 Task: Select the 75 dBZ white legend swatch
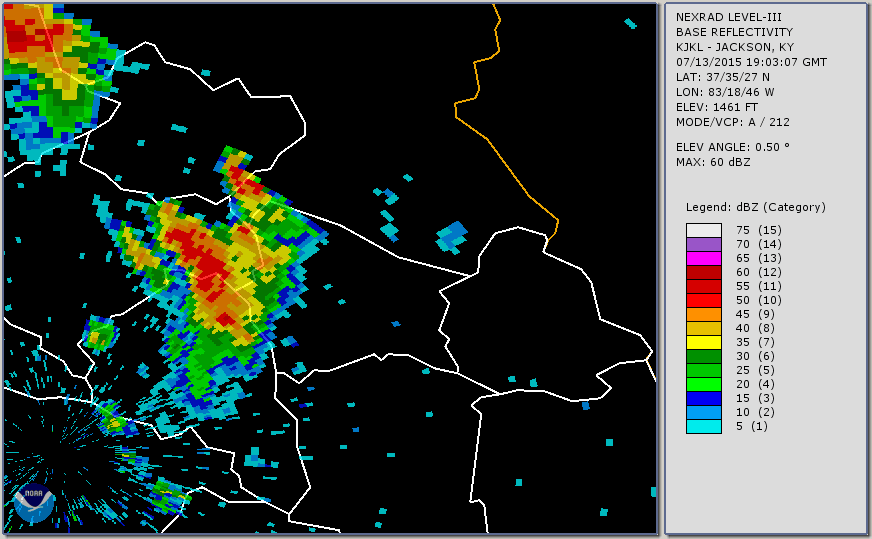[703, 230]
